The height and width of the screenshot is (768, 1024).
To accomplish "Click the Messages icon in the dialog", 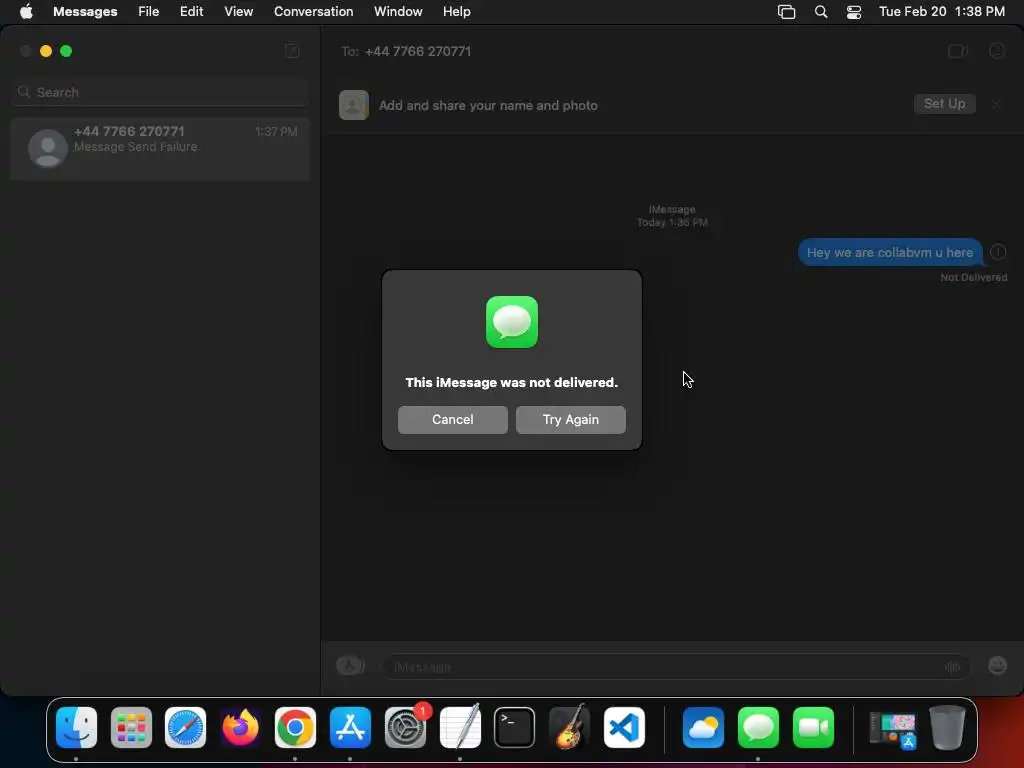I will 511,322.
